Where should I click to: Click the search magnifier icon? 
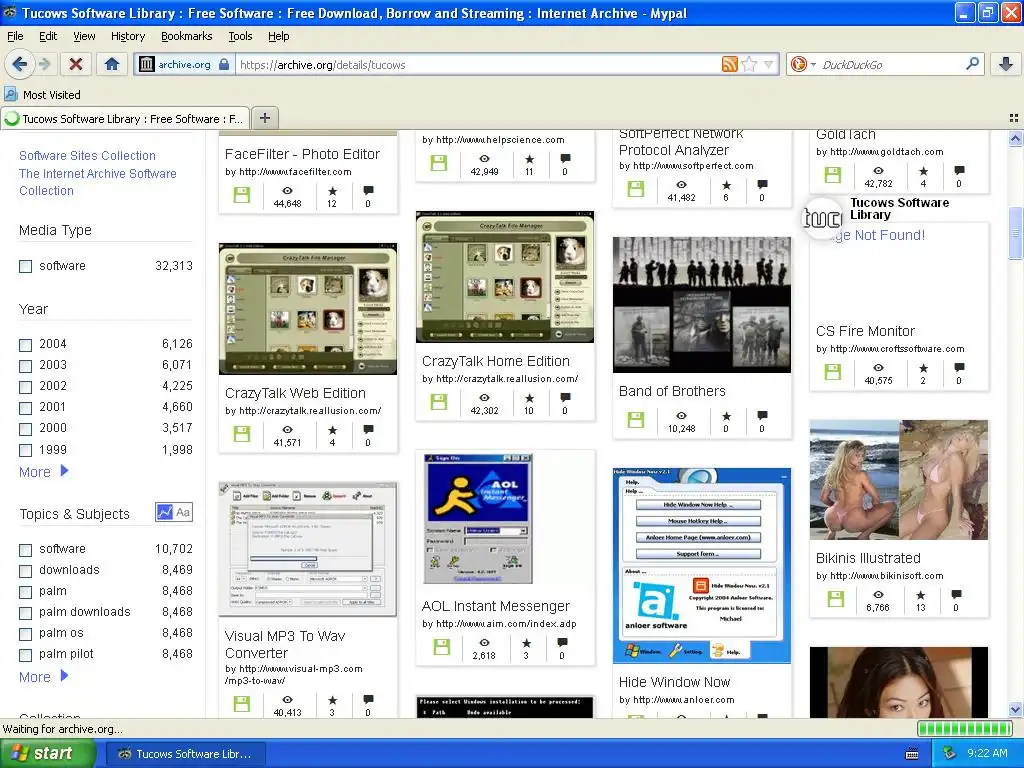(972, 64)
